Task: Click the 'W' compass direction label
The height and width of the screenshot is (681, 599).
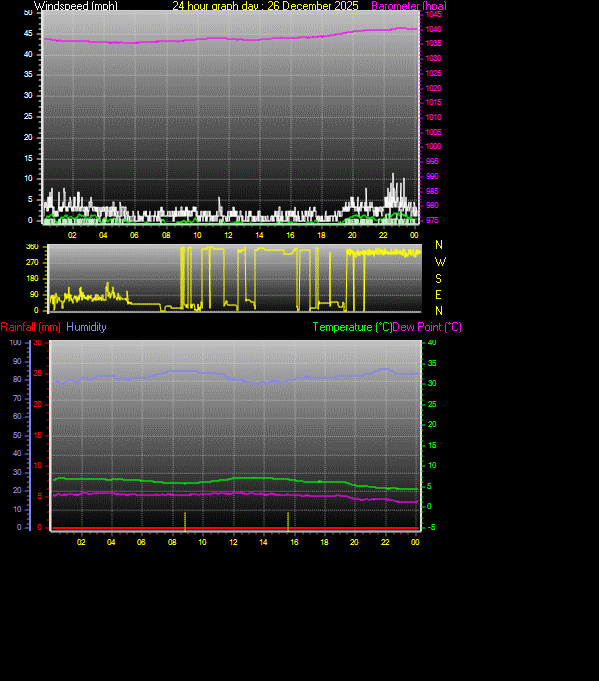Action: point(440,262)
